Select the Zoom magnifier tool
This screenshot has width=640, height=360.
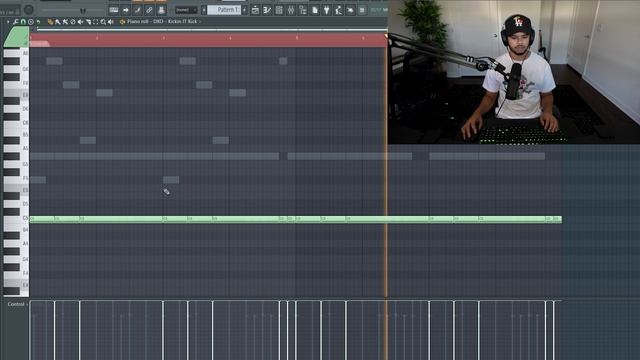[x=103, y=22]
